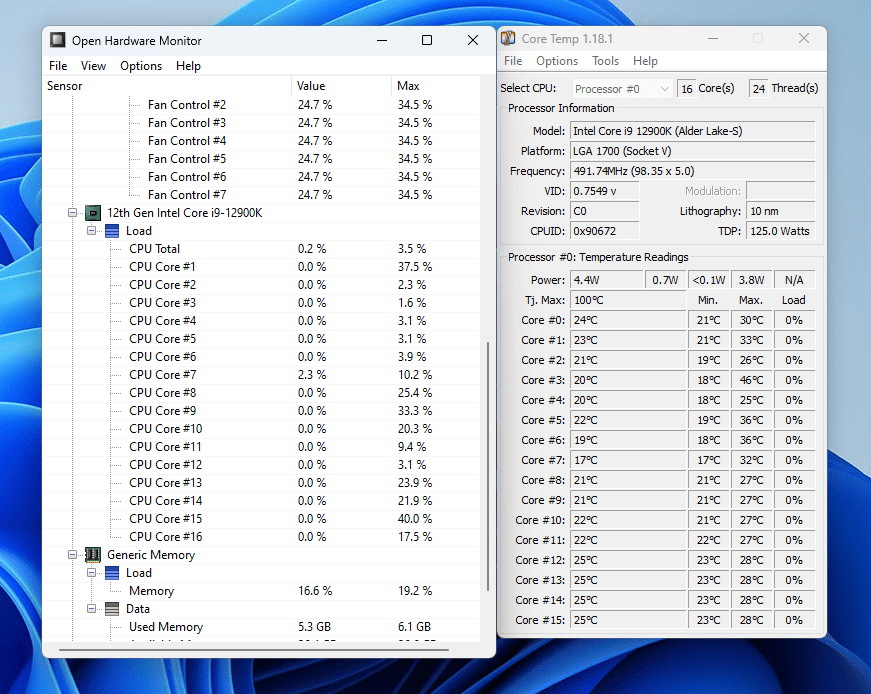Click the Generic Memory chip icon
This screenshot has width=871, height=694.
click(92, 554)
